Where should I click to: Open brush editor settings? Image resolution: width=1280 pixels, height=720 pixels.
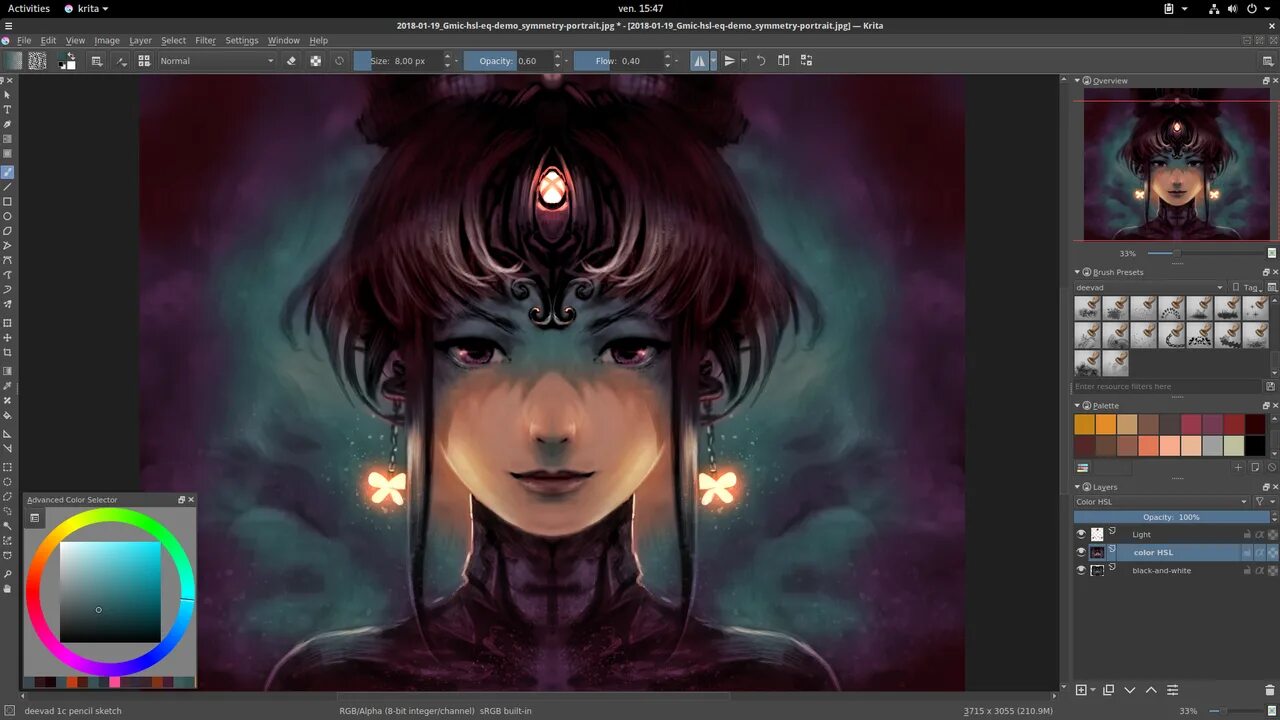[97, 61]
